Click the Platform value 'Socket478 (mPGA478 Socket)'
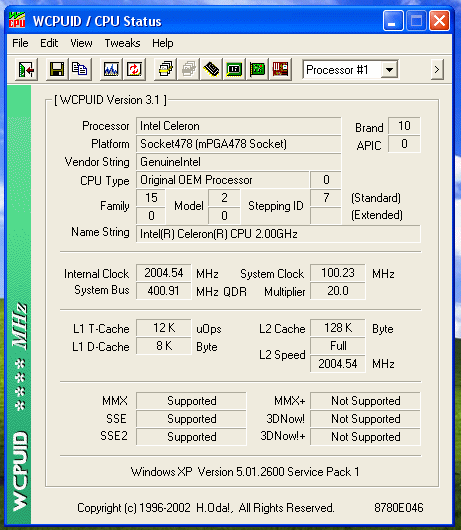The height and width of the screenshot is (530, 461). pos(239,144)
